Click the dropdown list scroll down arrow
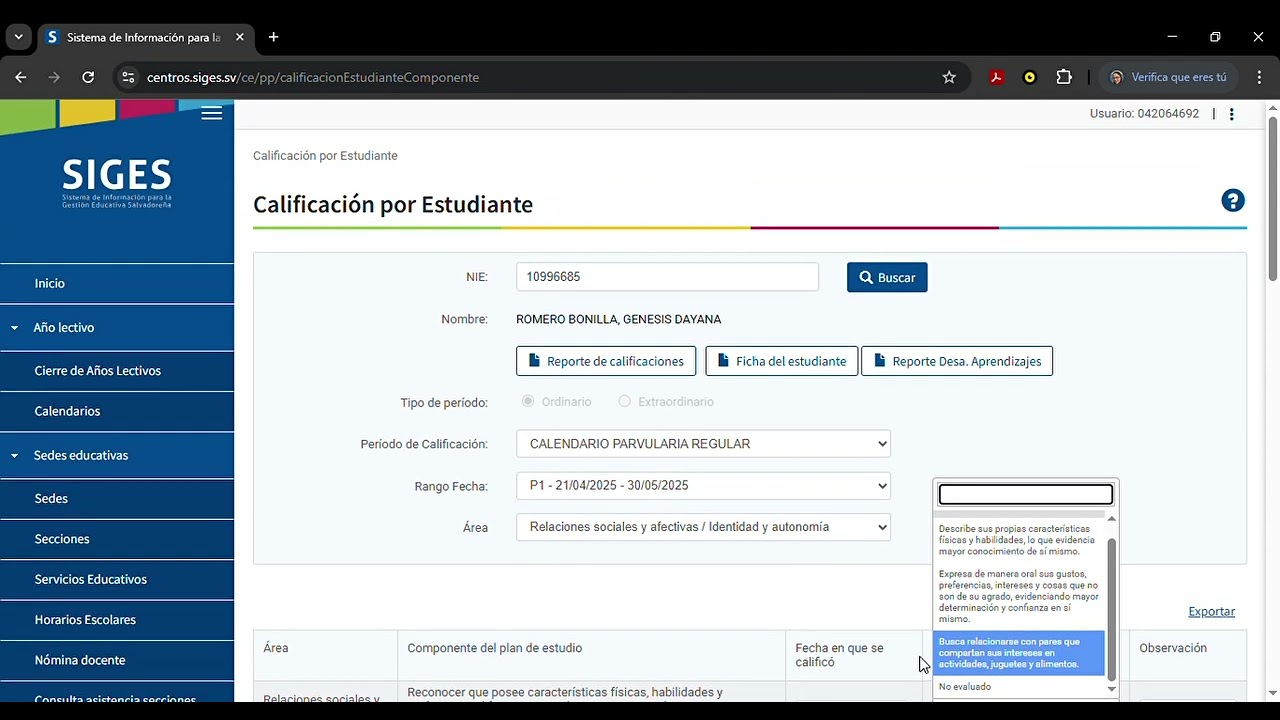 coord(1111,689)
